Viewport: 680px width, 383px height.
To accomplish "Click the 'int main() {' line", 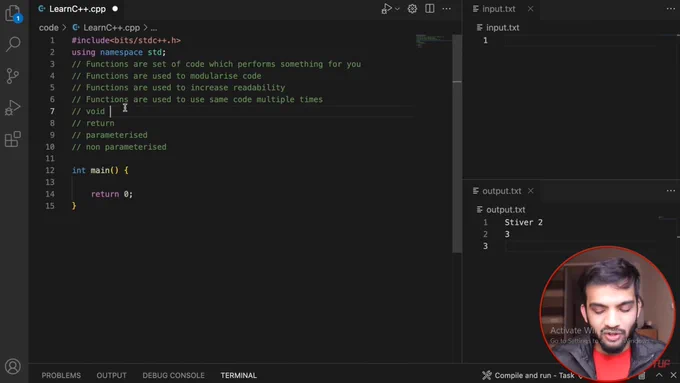I will (x=100, y=170).
